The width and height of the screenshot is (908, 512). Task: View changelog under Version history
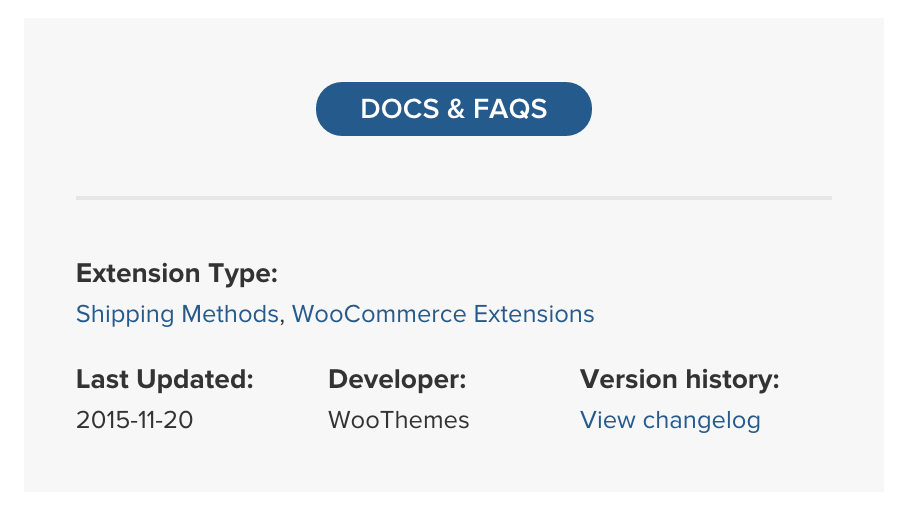point(670,420)
